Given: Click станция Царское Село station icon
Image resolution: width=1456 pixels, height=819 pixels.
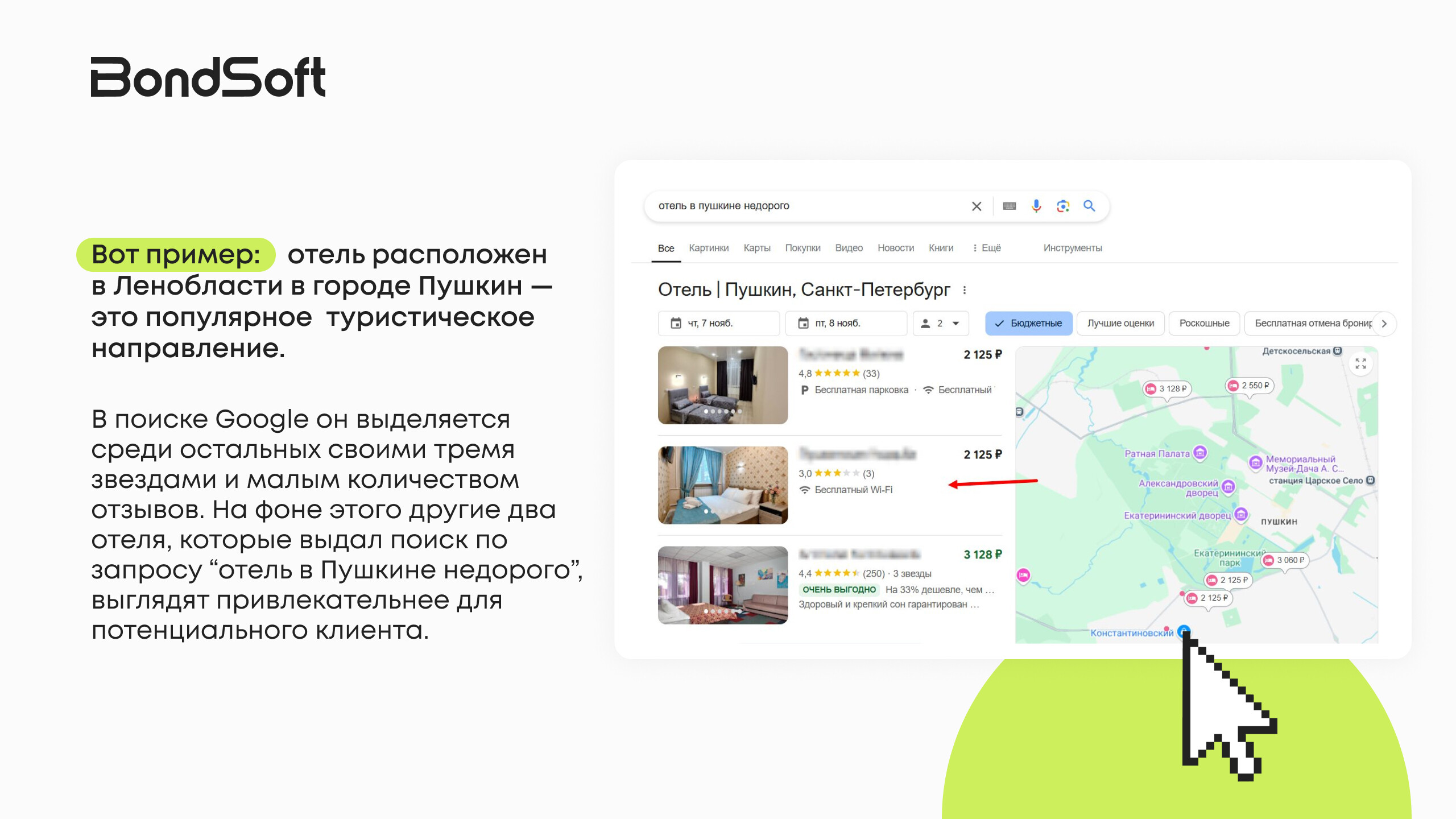Looking at the screenshot, I should click(1371, 481).
